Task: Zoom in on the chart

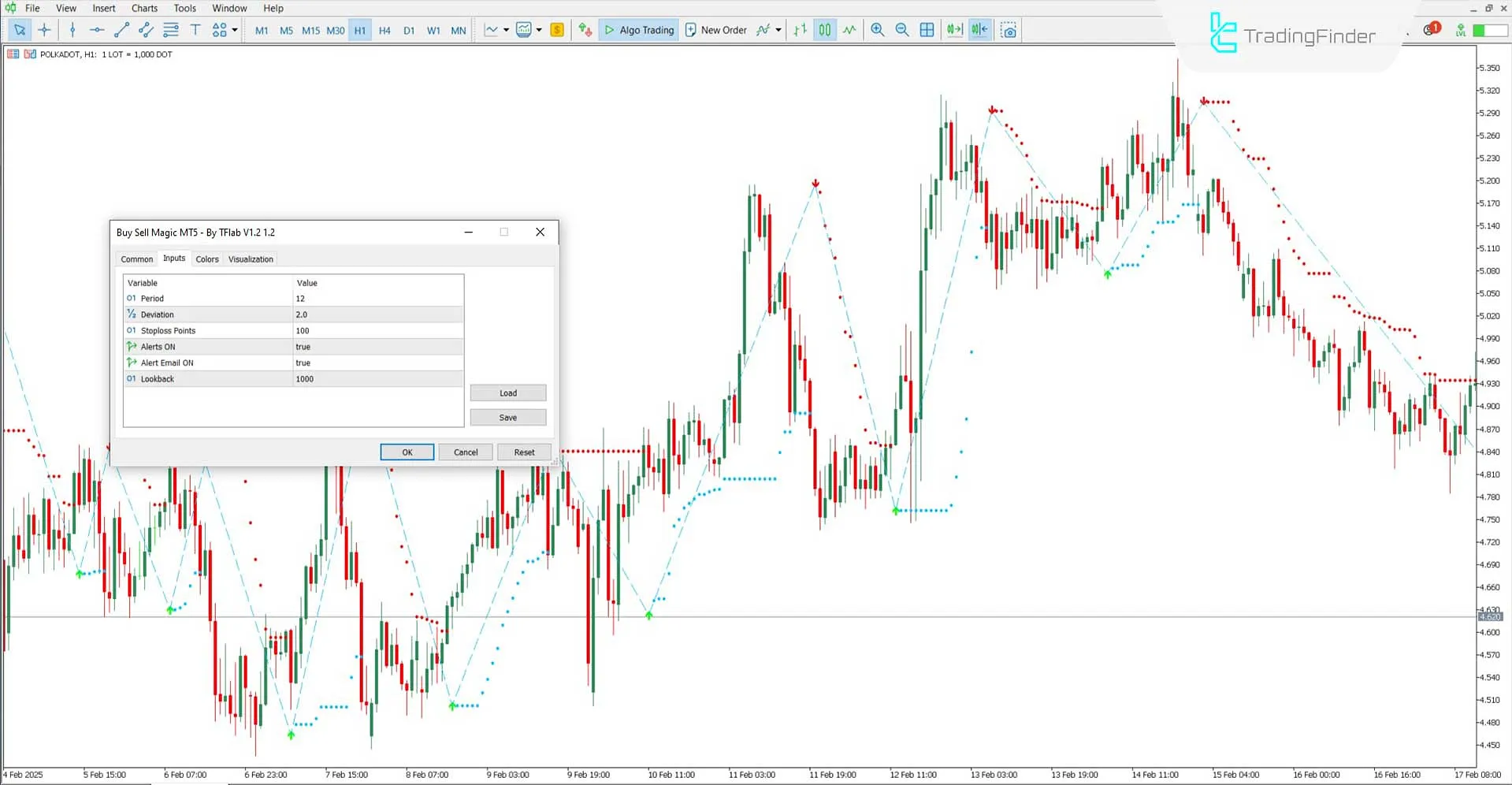Action: coord(877,30)
